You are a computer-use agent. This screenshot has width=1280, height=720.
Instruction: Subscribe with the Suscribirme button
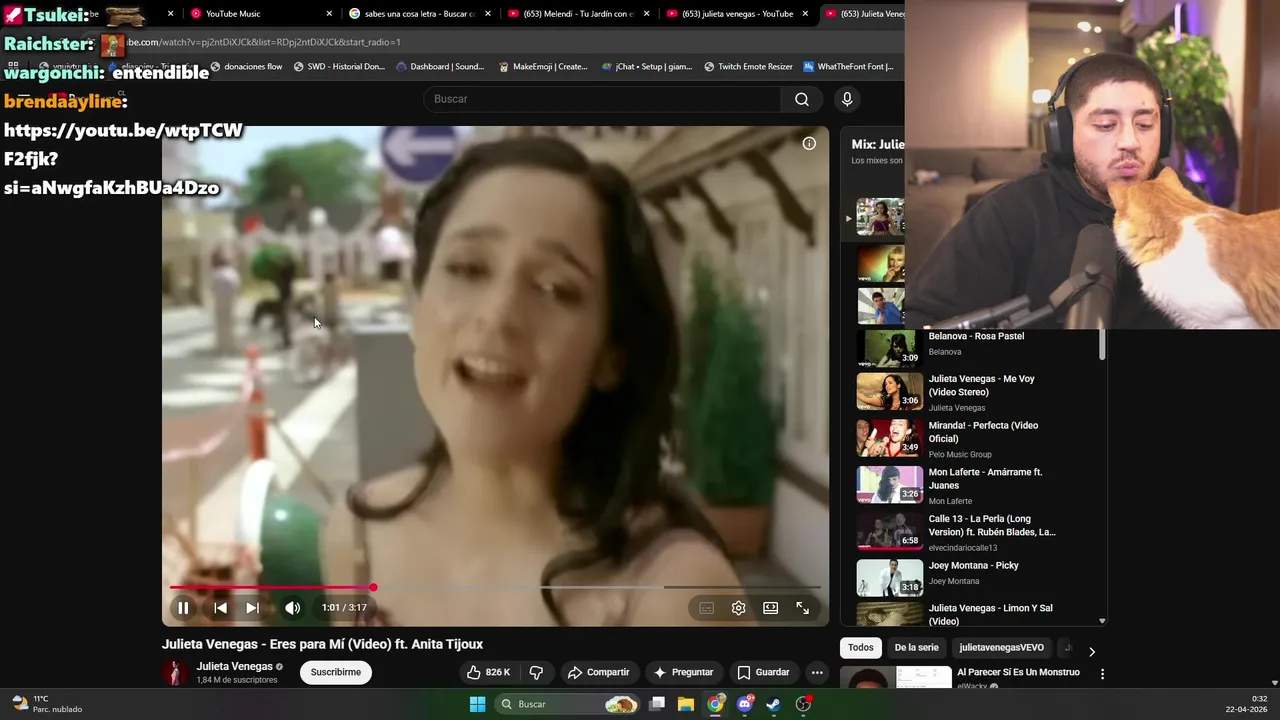pos(336,672)
